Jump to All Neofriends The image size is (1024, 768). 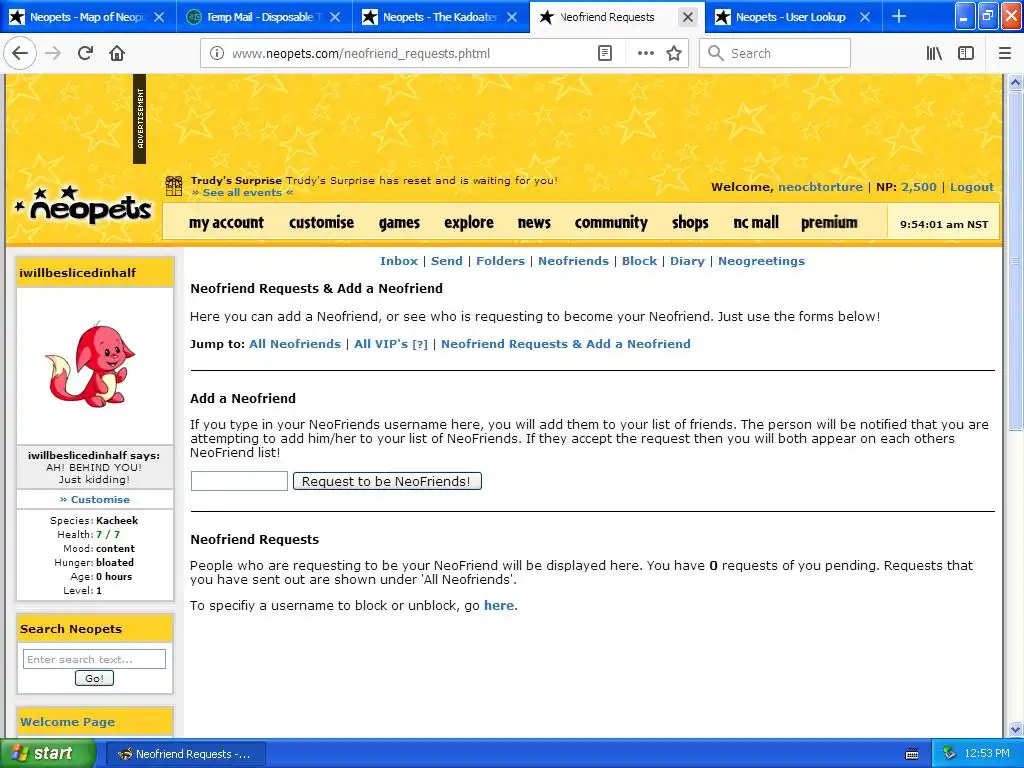tap(295, 344)
